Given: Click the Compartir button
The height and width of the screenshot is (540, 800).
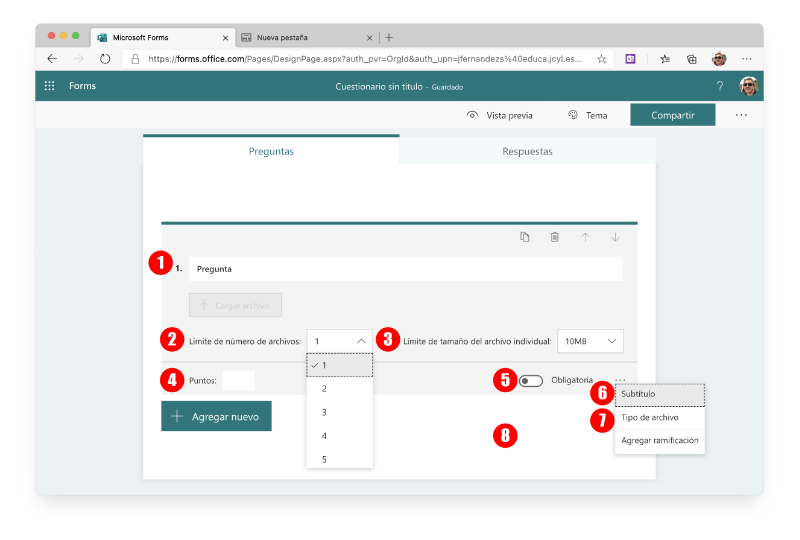Looking at the screenshot, I should coord(672,115).
